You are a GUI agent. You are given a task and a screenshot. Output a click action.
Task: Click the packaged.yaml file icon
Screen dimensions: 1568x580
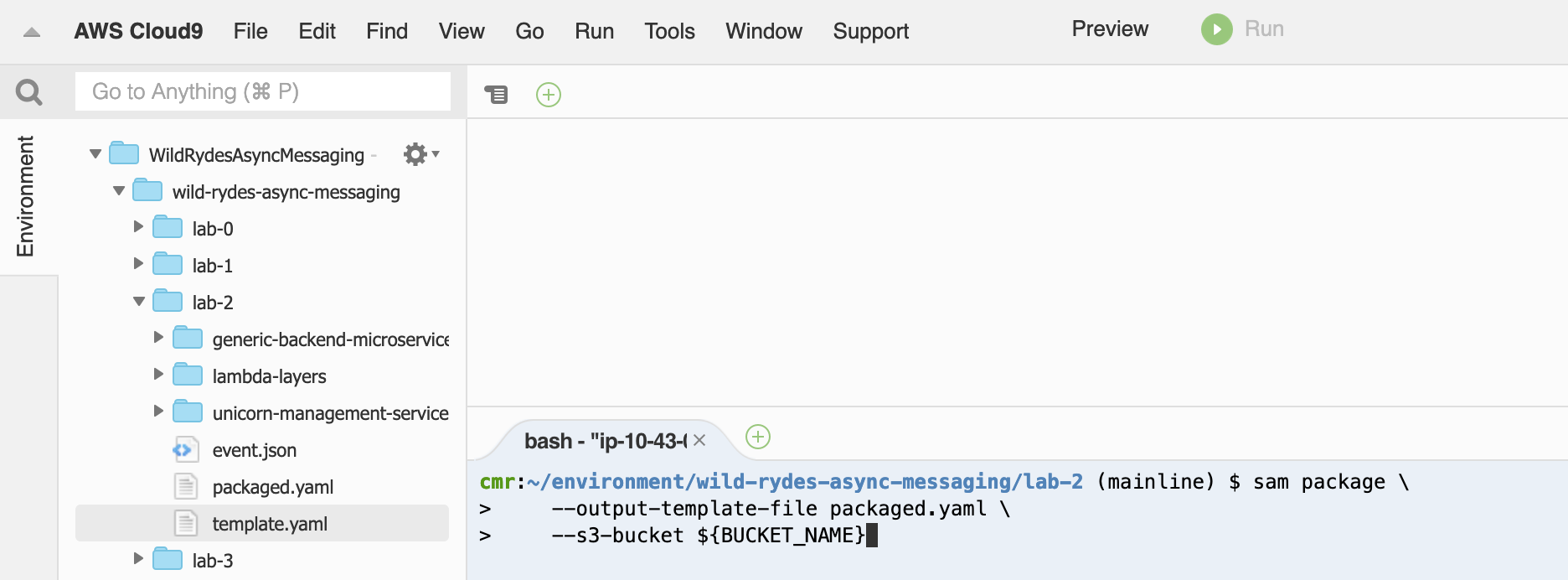click(x=185, y=487)
